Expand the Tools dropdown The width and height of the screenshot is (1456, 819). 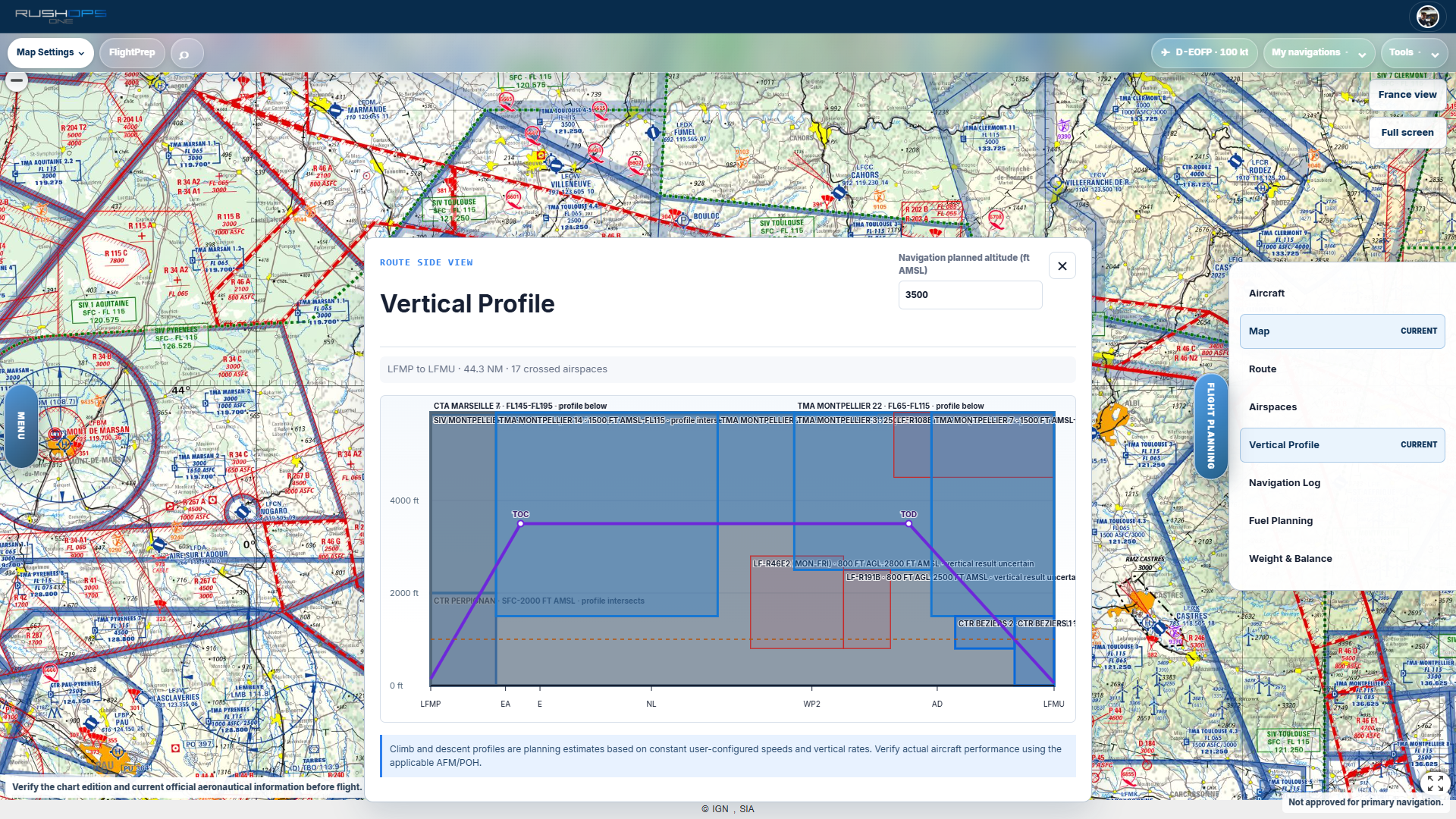click(1414, 53)
